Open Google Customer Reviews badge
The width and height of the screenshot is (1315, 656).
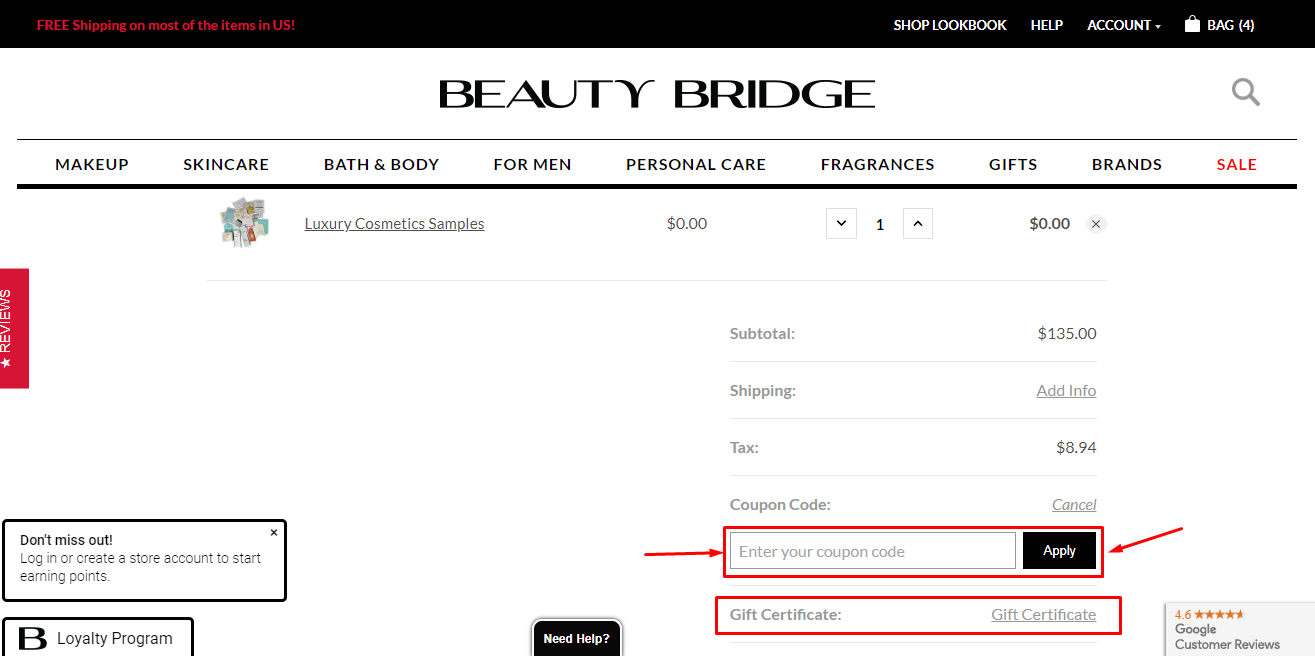pos(1240,629)
